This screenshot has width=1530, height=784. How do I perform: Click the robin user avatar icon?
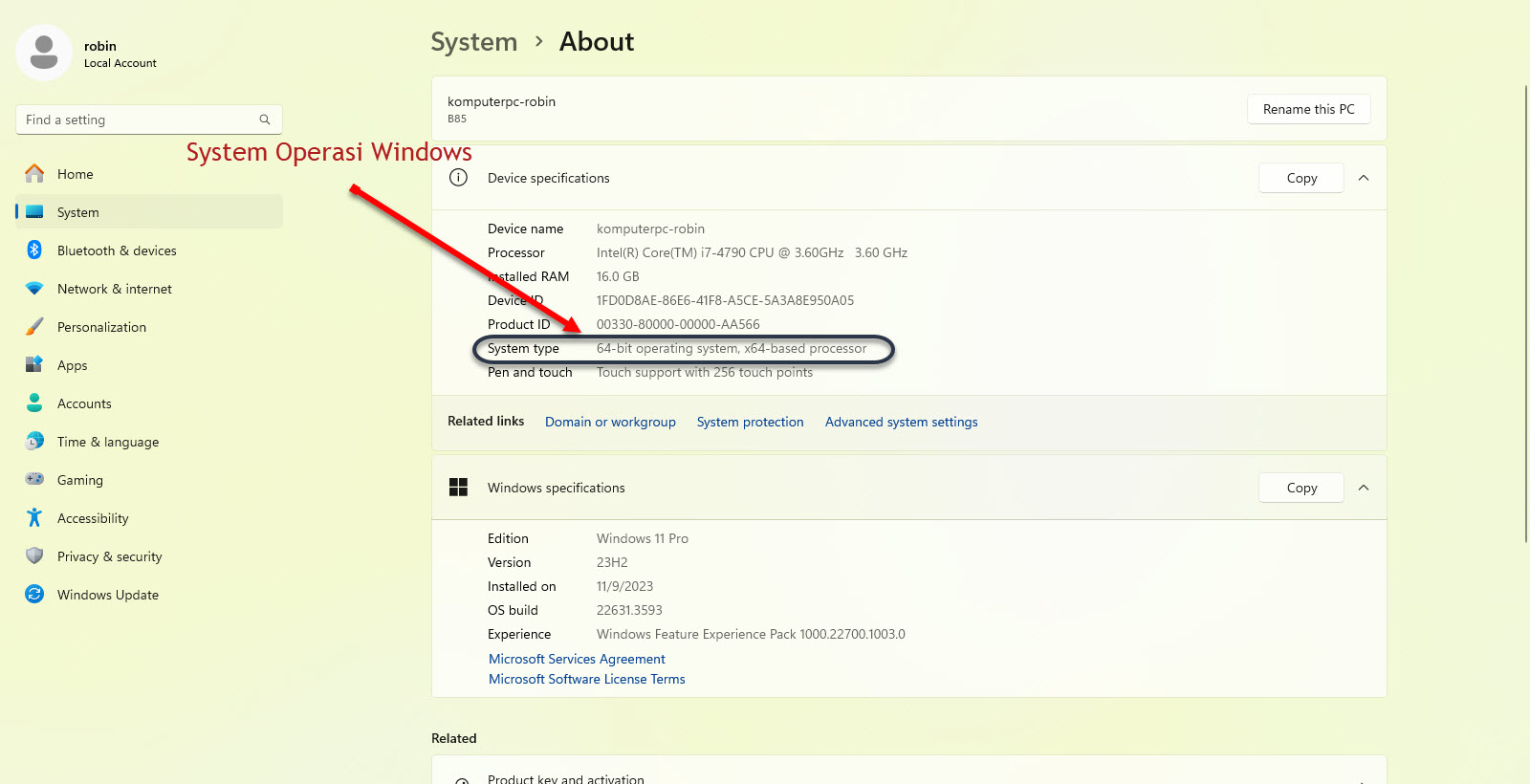(44, 53)
